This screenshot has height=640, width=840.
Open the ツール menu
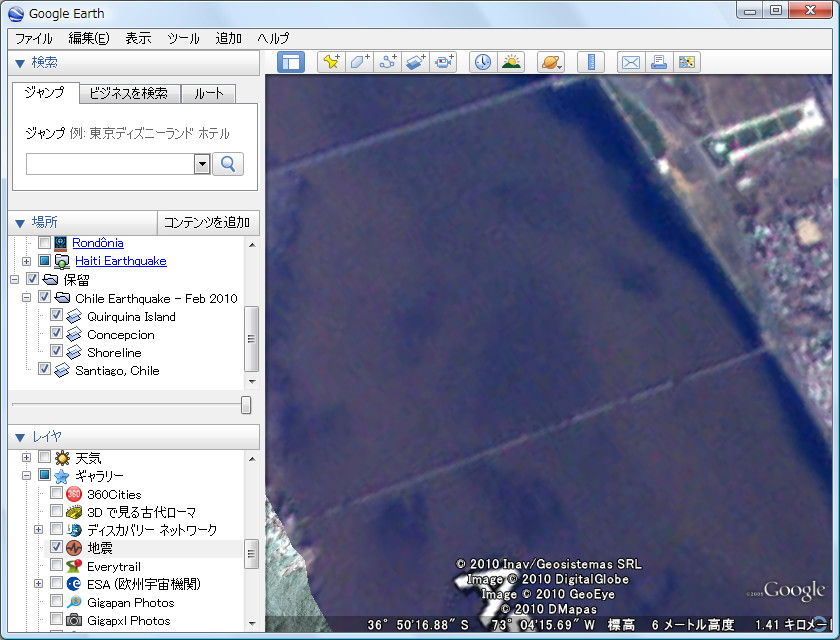pyautogui.click(x=183, y=39)
